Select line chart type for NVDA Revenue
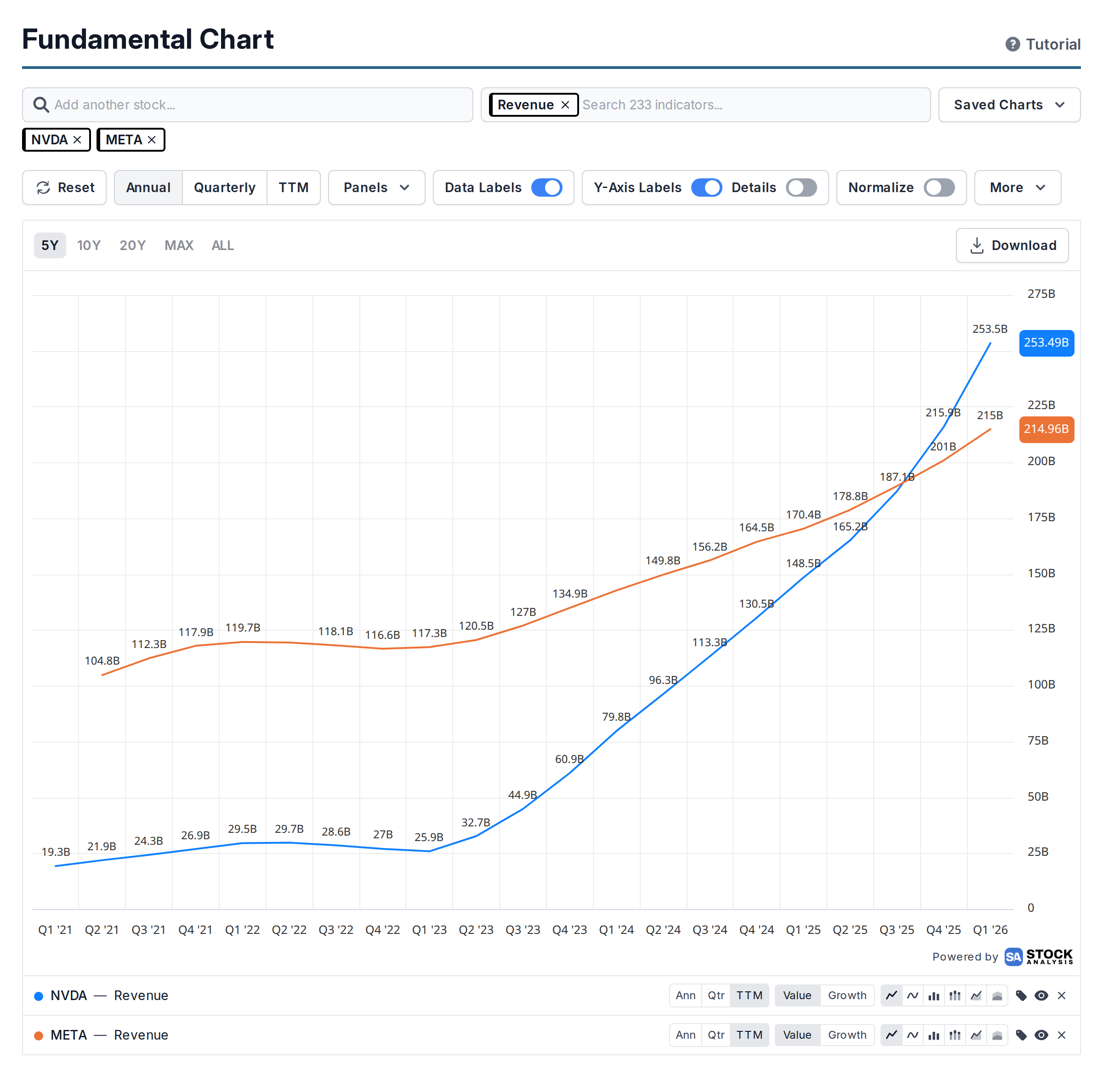This screenshot has width=1103, height=1092. (x=891, y=995)
